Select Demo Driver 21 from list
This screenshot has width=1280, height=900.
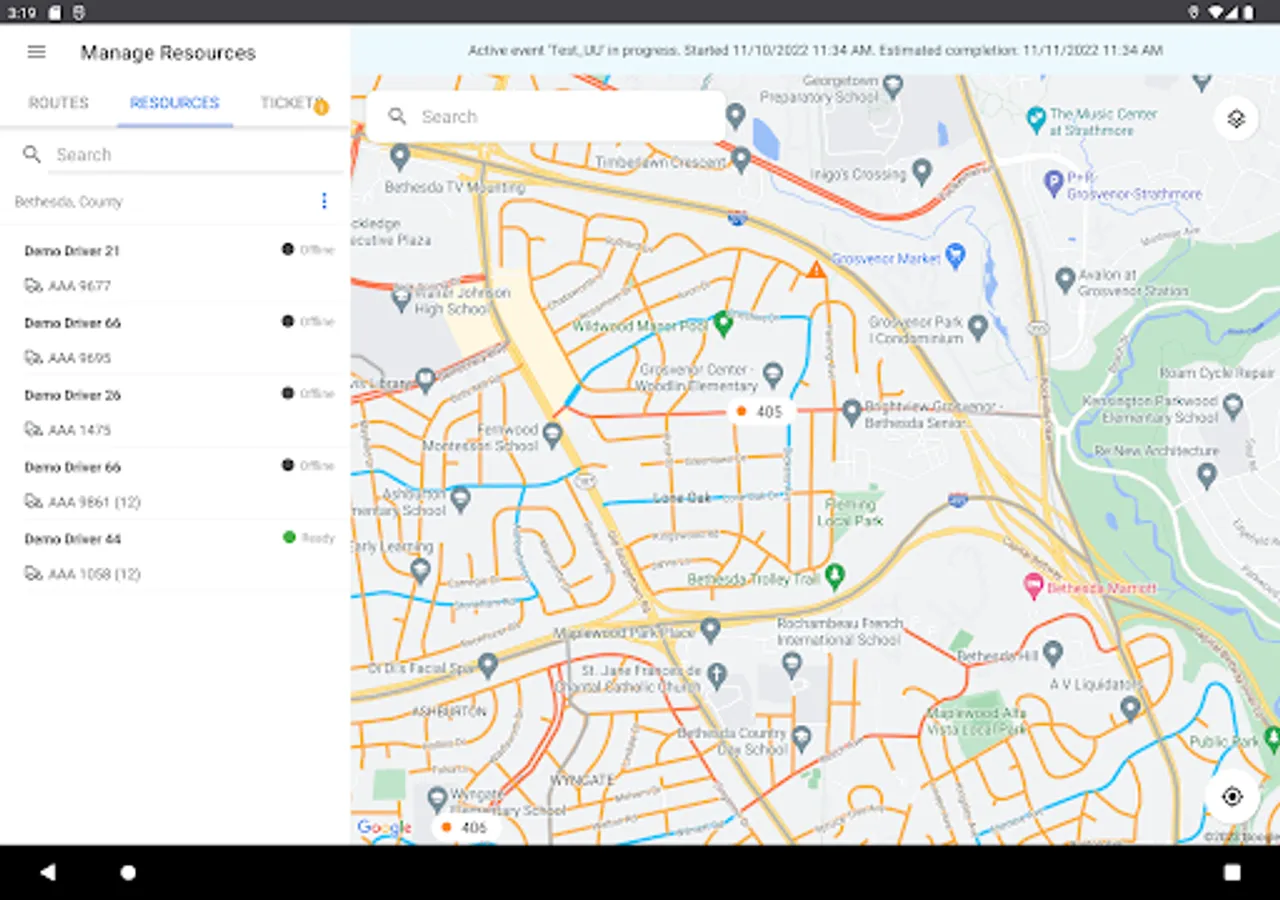pyautogui.click(x=72, y=251)
